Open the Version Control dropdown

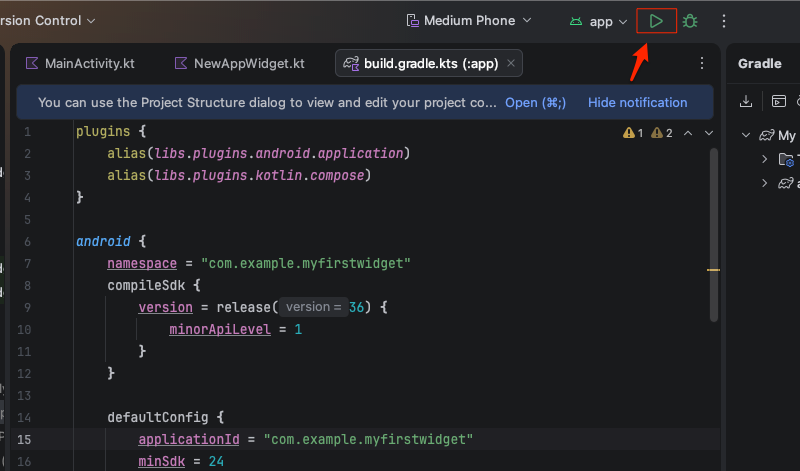coord(47,21)
